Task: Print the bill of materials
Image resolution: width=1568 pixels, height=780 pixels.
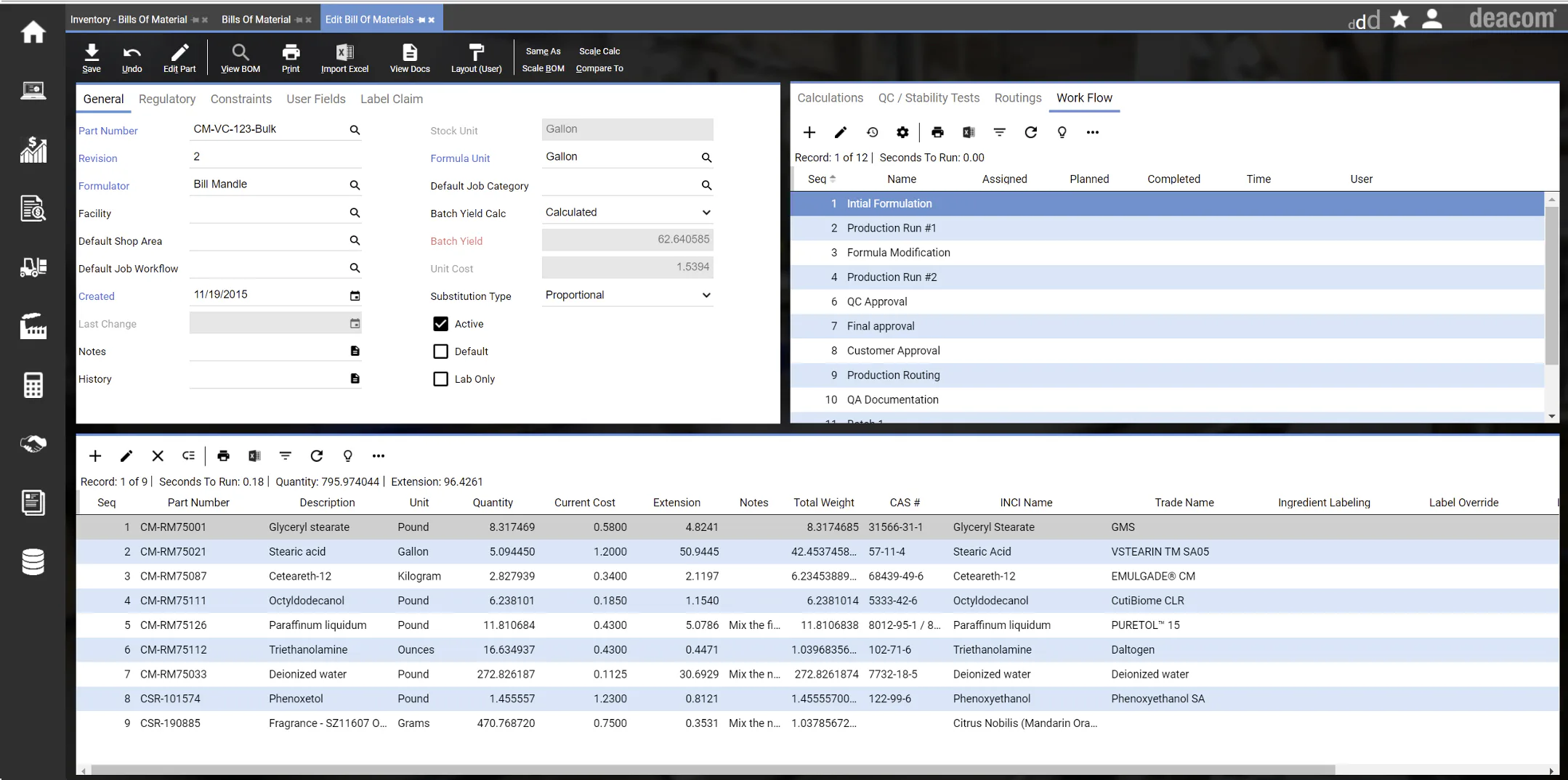Action: pyautogui.click(x=290, y=57)
